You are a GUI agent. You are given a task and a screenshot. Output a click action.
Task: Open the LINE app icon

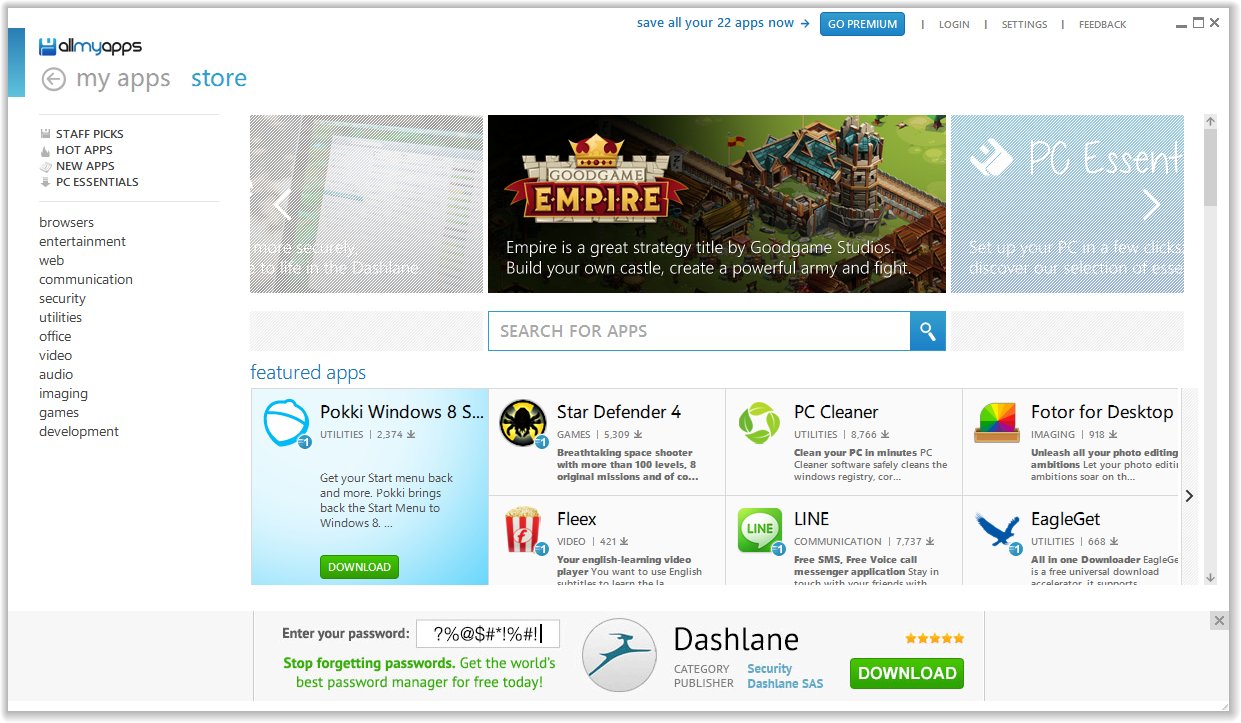pyautogui.click(x=759, y=530)
